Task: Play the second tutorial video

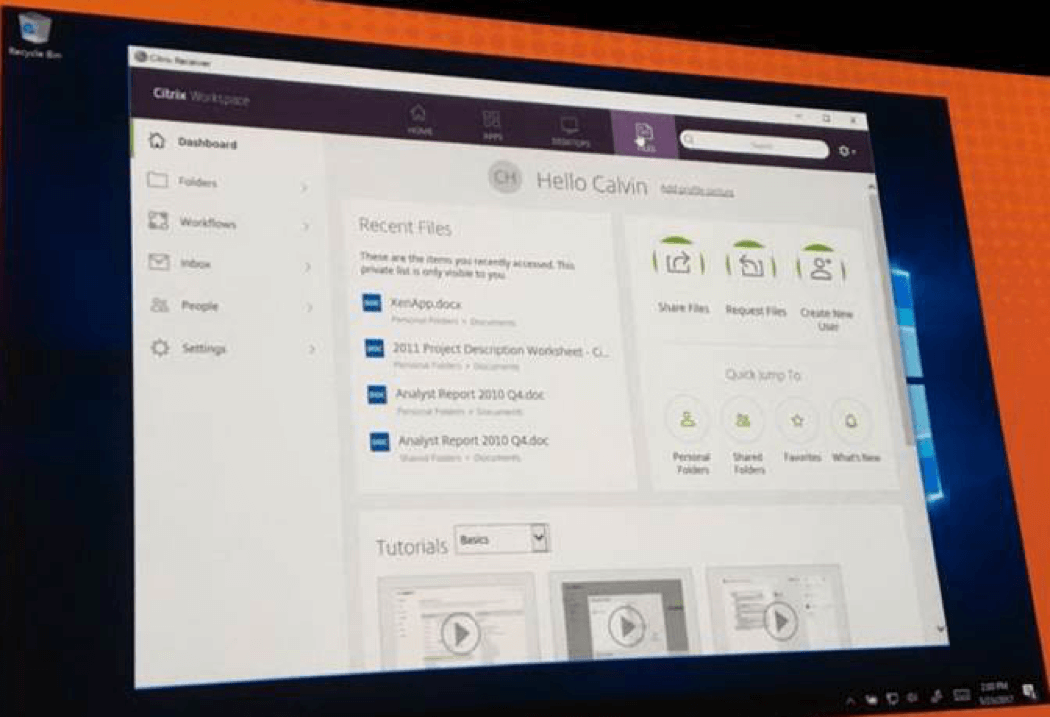Action: [x=626, y=626]
